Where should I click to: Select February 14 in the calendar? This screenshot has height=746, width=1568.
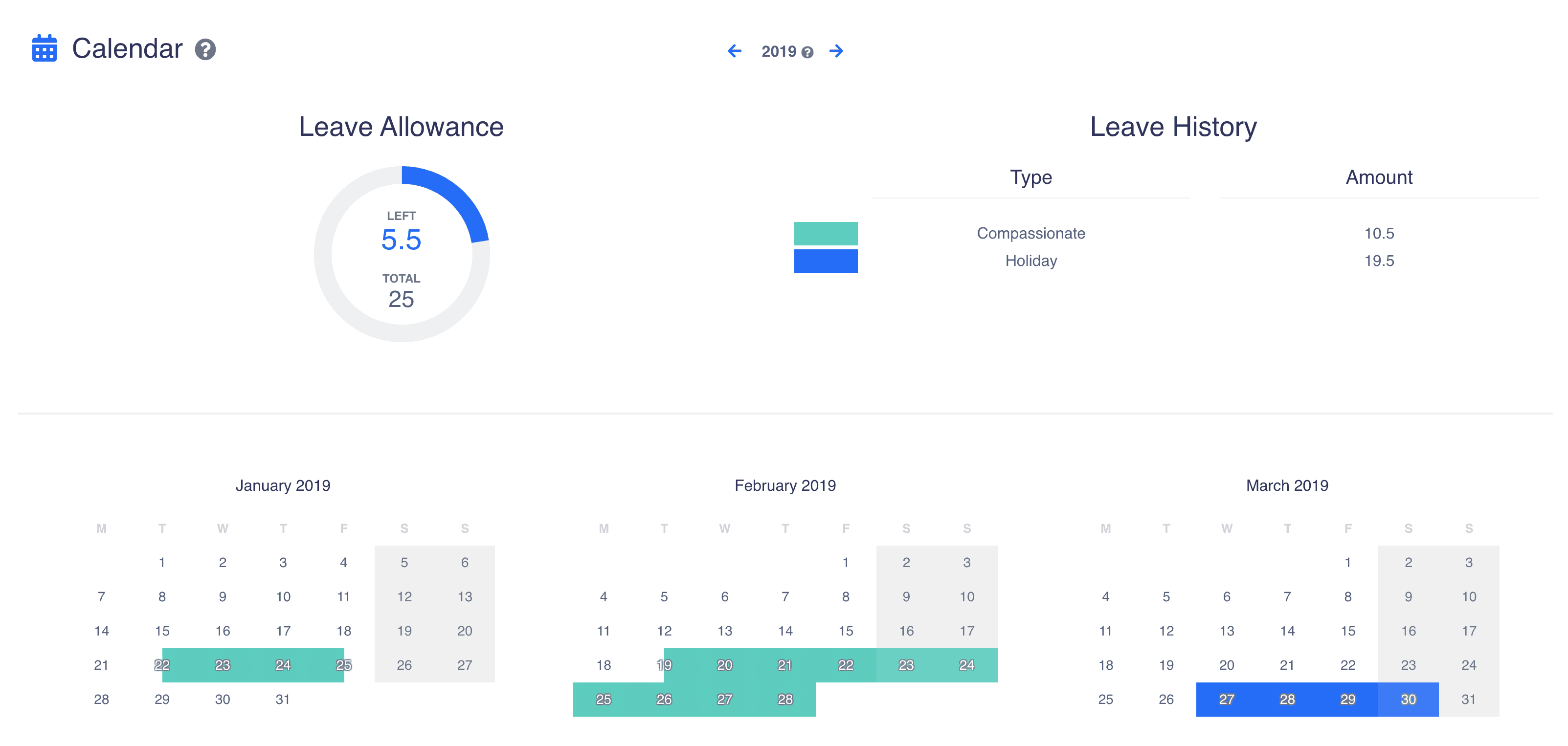785,631
